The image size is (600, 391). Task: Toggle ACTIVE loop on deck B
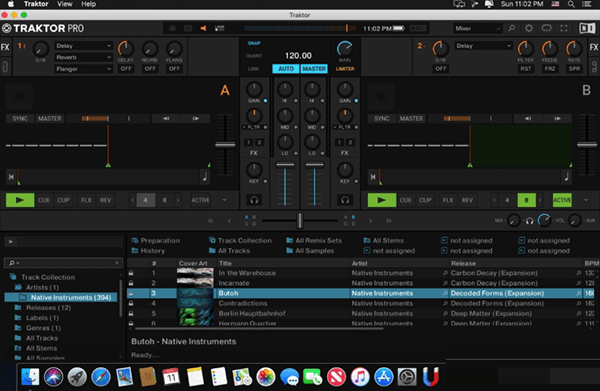[562, 200]
